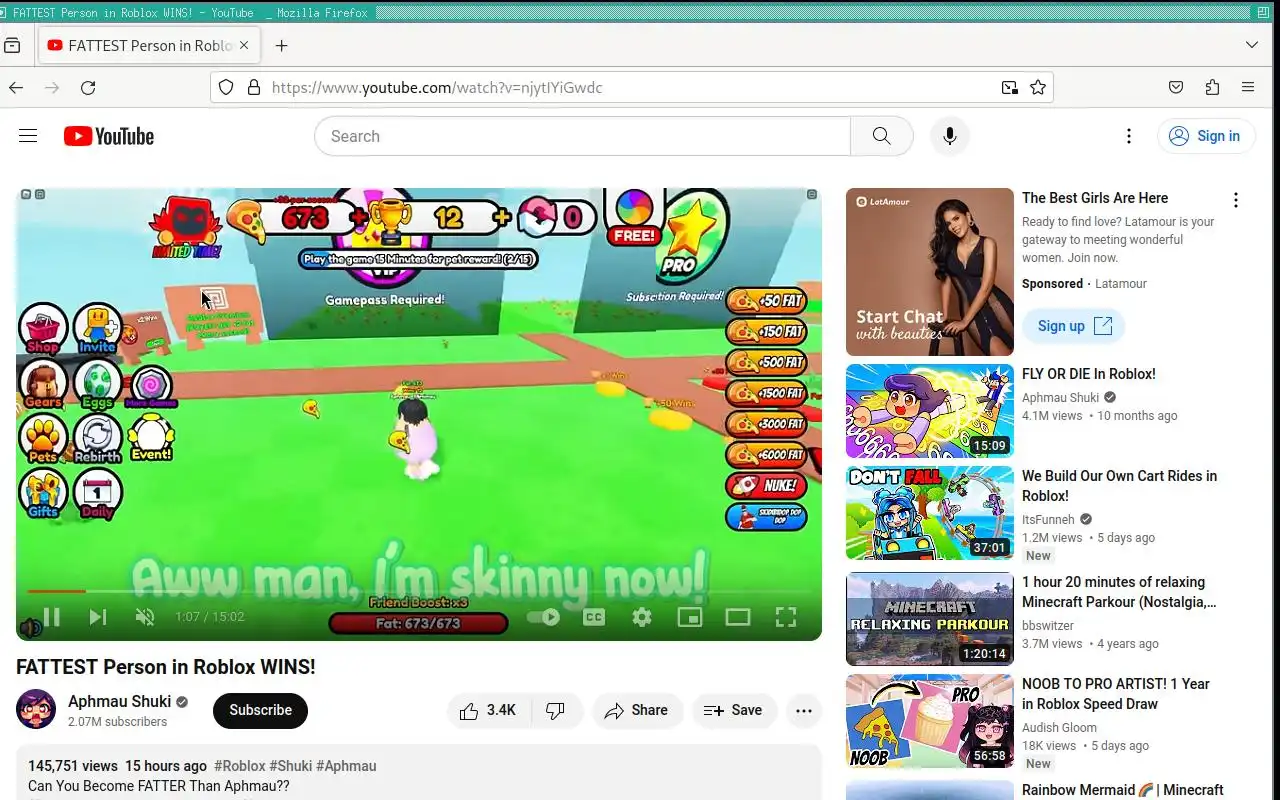This screenshot has width=1280, height=800.
Task: Open NOOB TO PRO ARTIST video thumbnail
Action: click(929, 721)
